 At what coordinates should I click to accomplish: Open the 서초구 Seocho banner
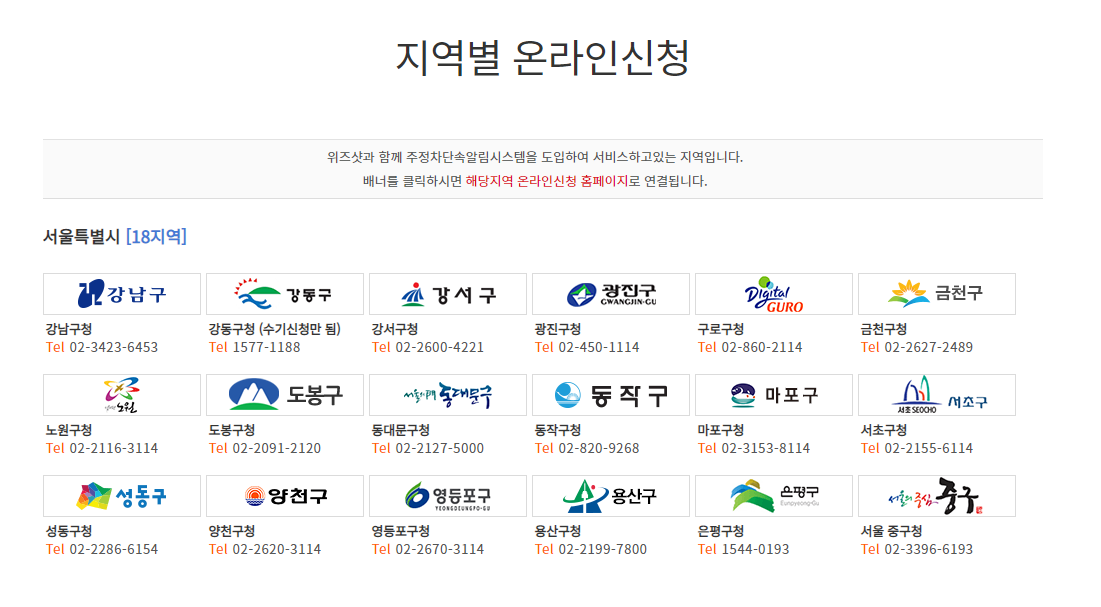[937, 395]
